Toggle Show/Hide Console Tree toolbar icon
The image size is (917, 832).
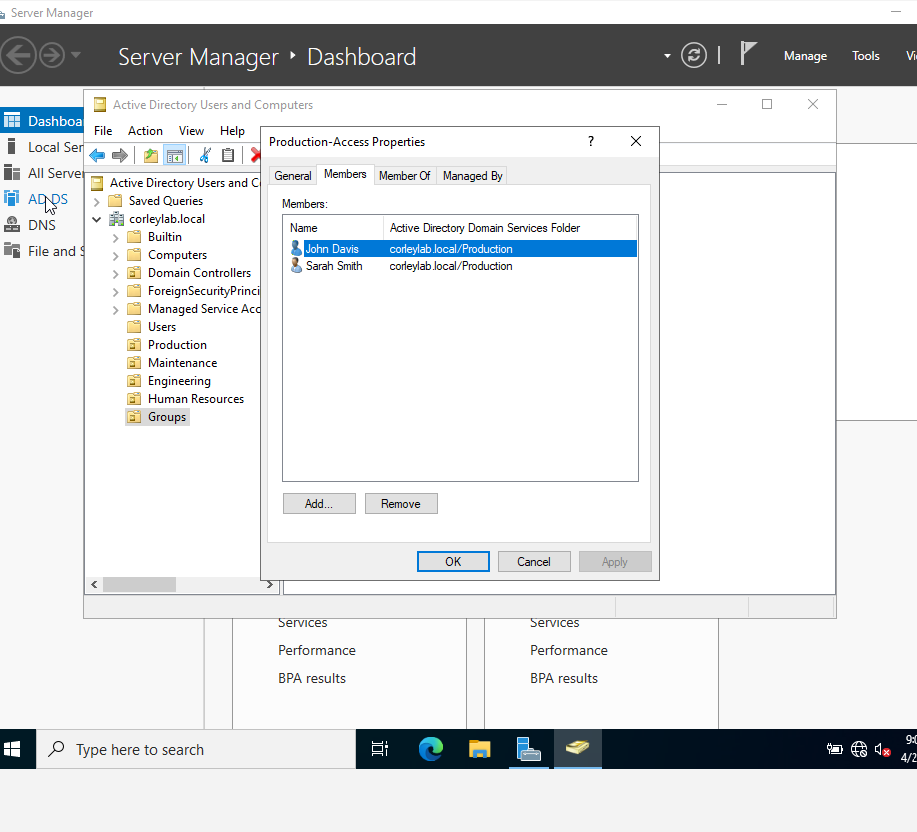click(174, 156)
